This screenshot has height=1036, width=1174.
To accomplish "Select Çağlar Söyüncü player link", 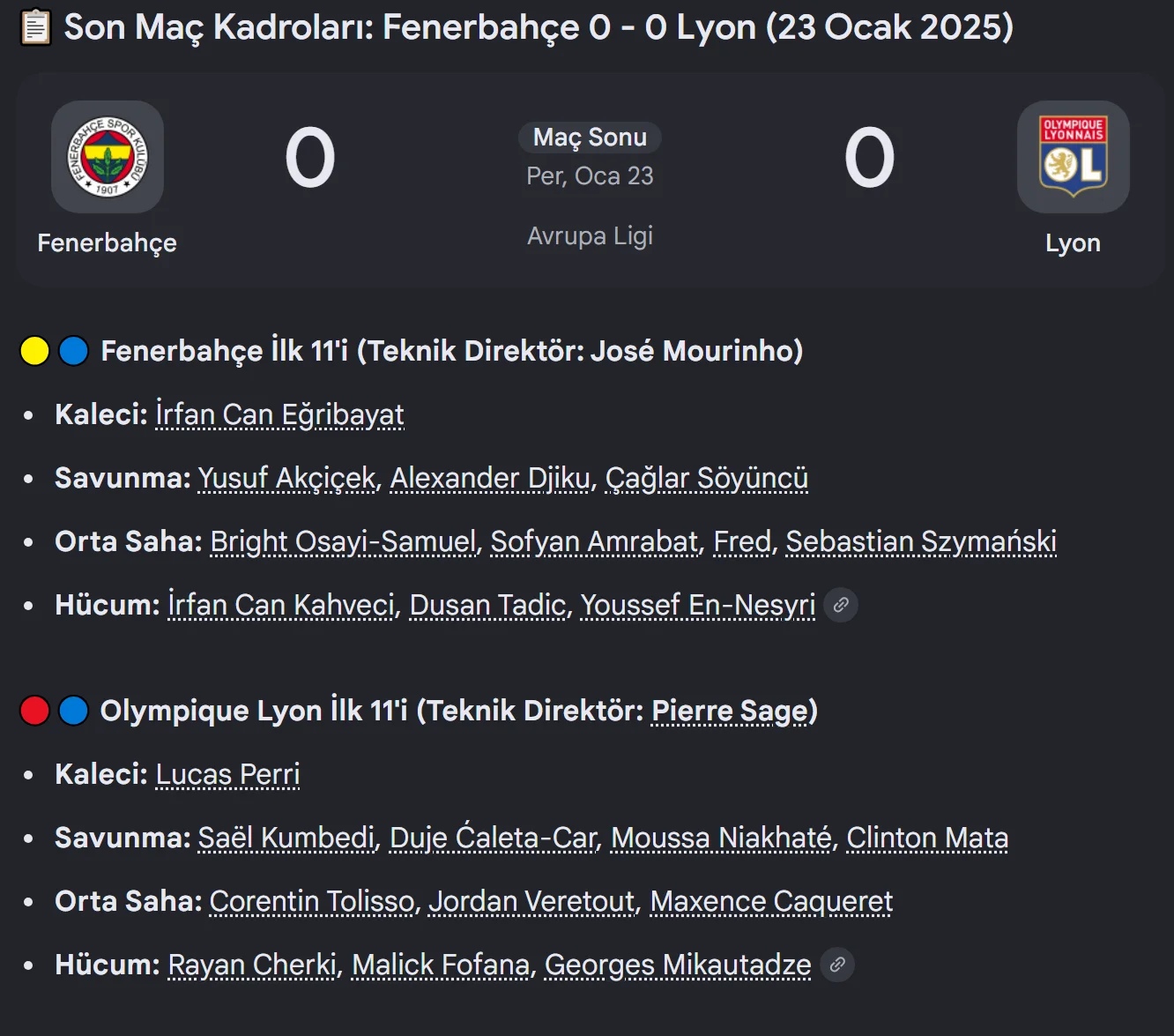I will coord(707,478).
